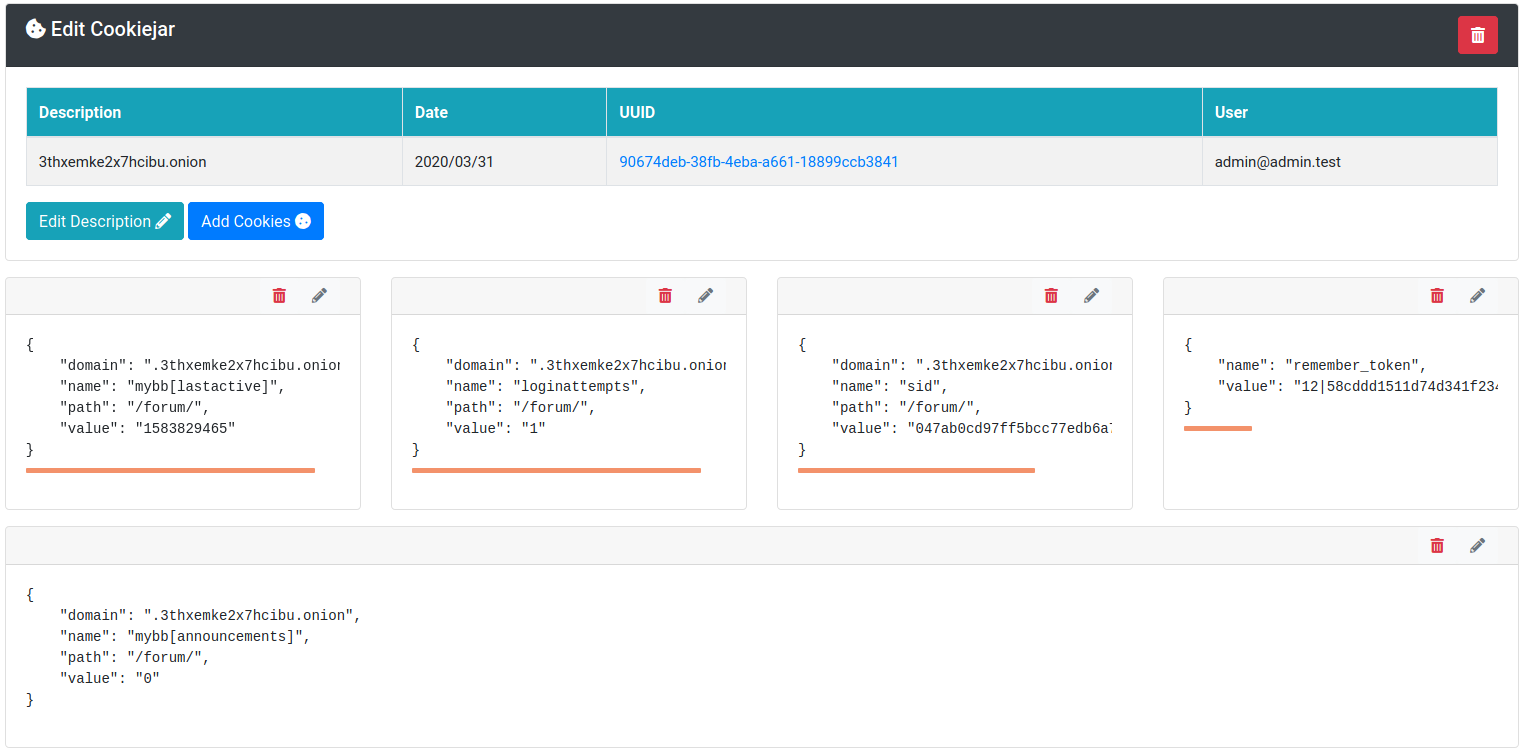This screenshot has height=756, width=1524.
Task: Click the User column header
Action: (1231, 113)
